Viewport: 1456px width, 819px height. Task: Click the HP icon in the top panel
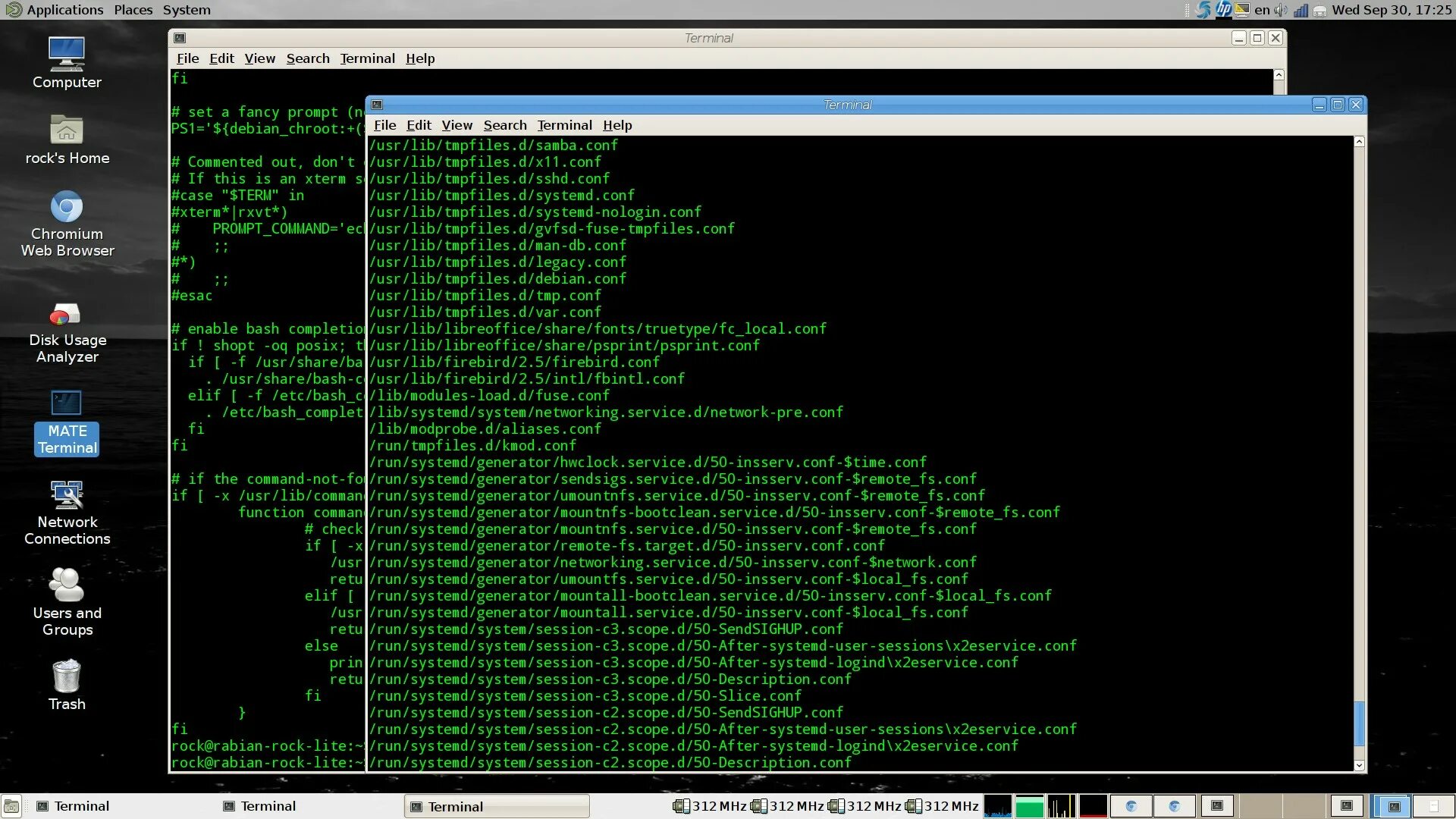(1223, 10)
